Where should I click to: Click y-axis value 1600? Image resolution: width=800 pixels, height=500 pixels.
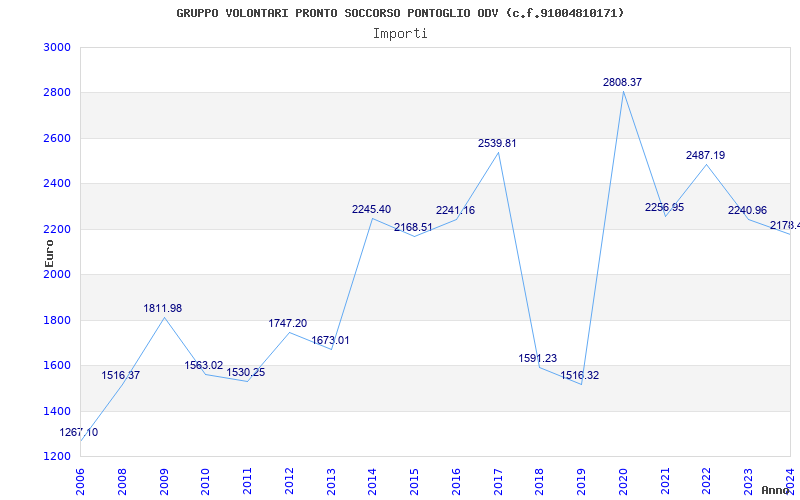(57, 366)
